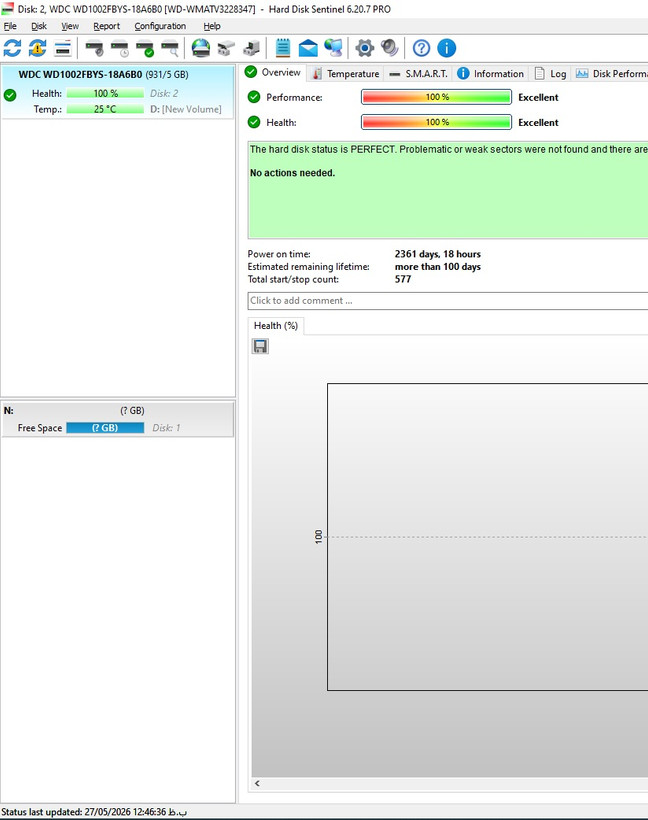
Task: Click the globe and monitor network icon
Action: (333, 48)
